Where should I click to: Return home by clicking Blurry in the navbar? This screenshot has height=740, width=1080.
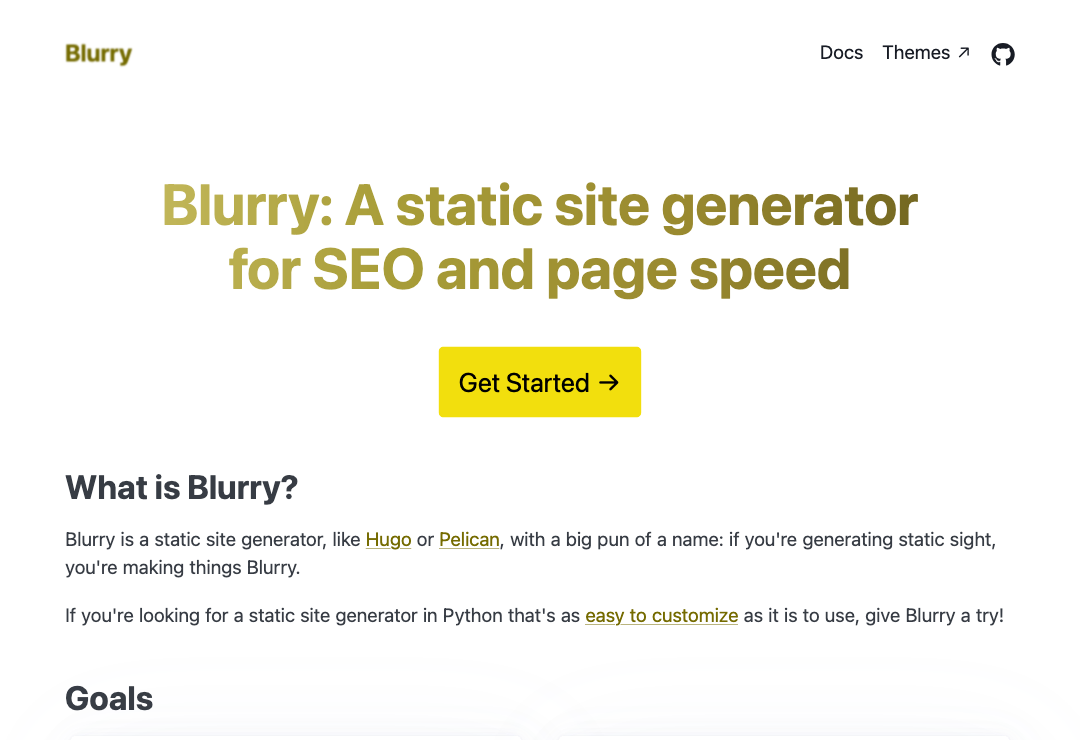(x=99, y=54)
